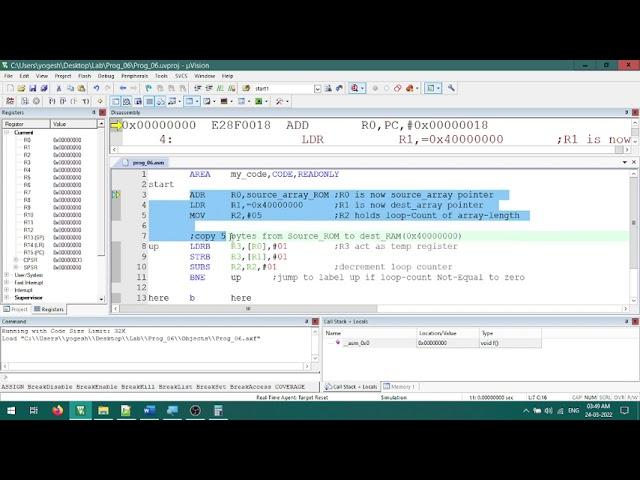Click the Open file folder icon
Viewport: 640px width, 480px height.
click(22, 88)
